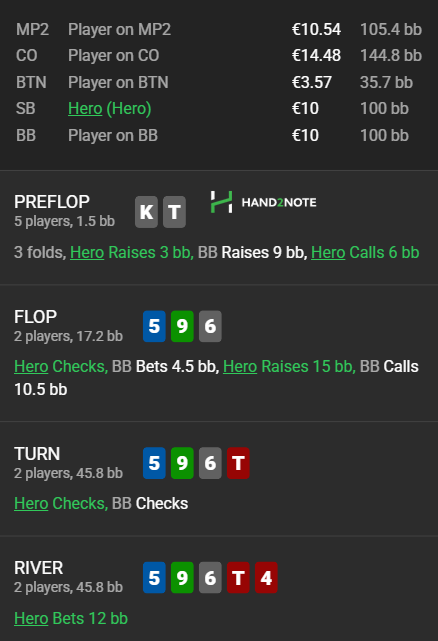Select the Player on BTN row
438x641 pixels.
click(x=219, y=82)
